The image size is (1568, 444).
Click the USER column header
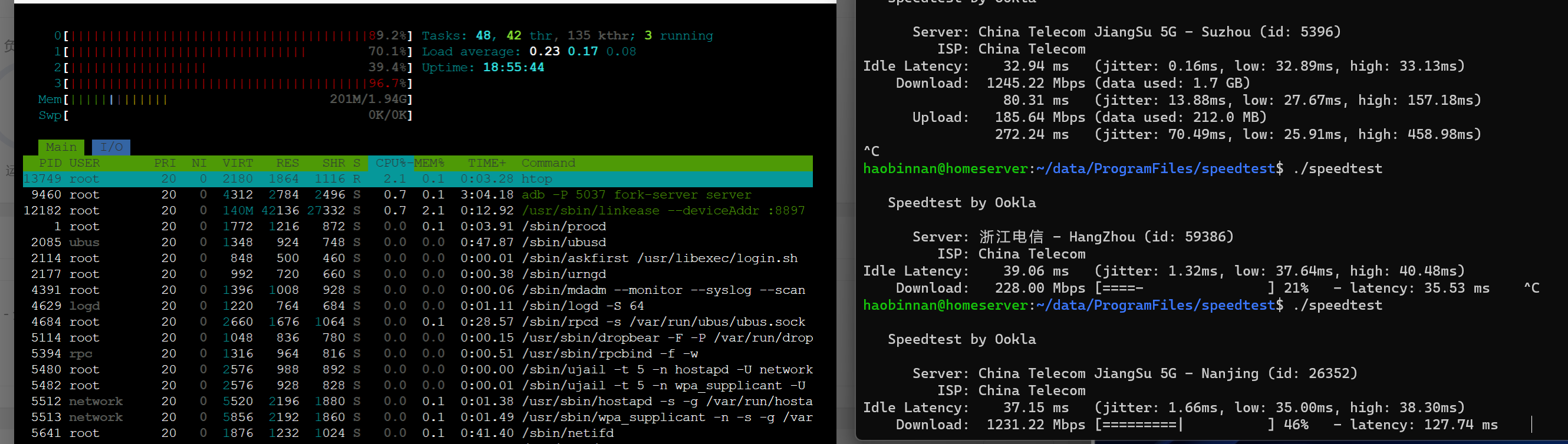coord(84,163)
